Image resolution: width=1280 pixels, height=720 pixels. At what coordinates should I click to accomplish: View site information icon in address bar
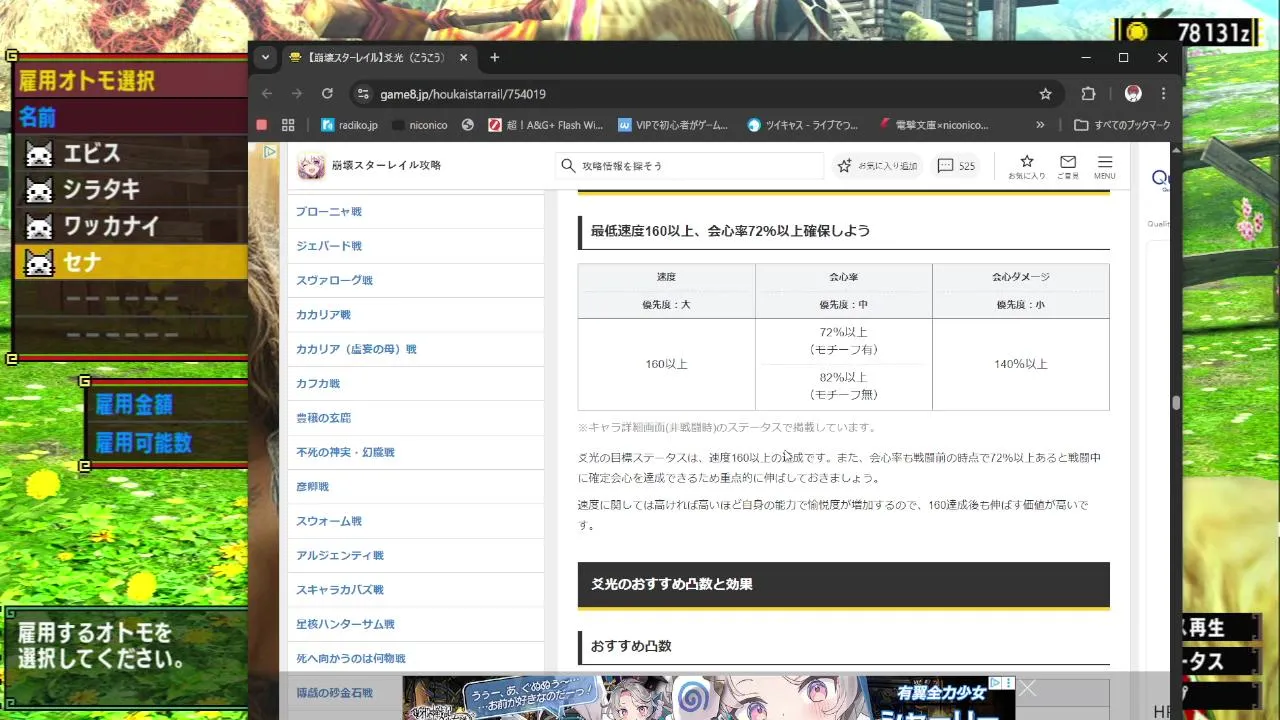362,94
